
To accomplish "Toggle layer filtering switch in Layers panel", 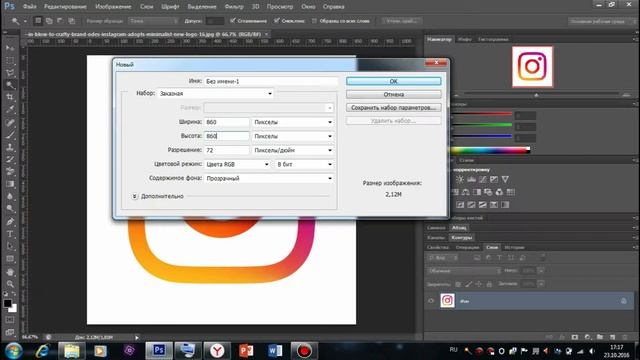I will coord(543,258).
